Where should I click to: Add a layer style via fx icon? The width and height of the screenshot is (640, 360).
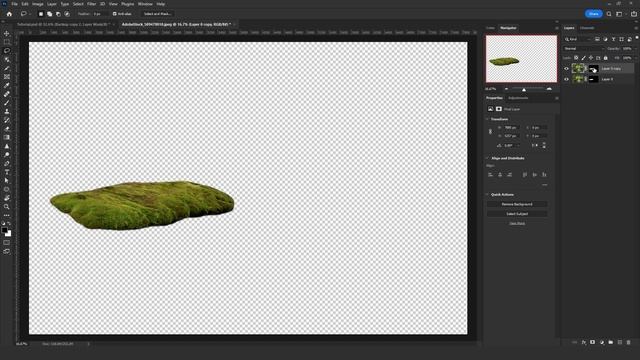pos(584,342)
